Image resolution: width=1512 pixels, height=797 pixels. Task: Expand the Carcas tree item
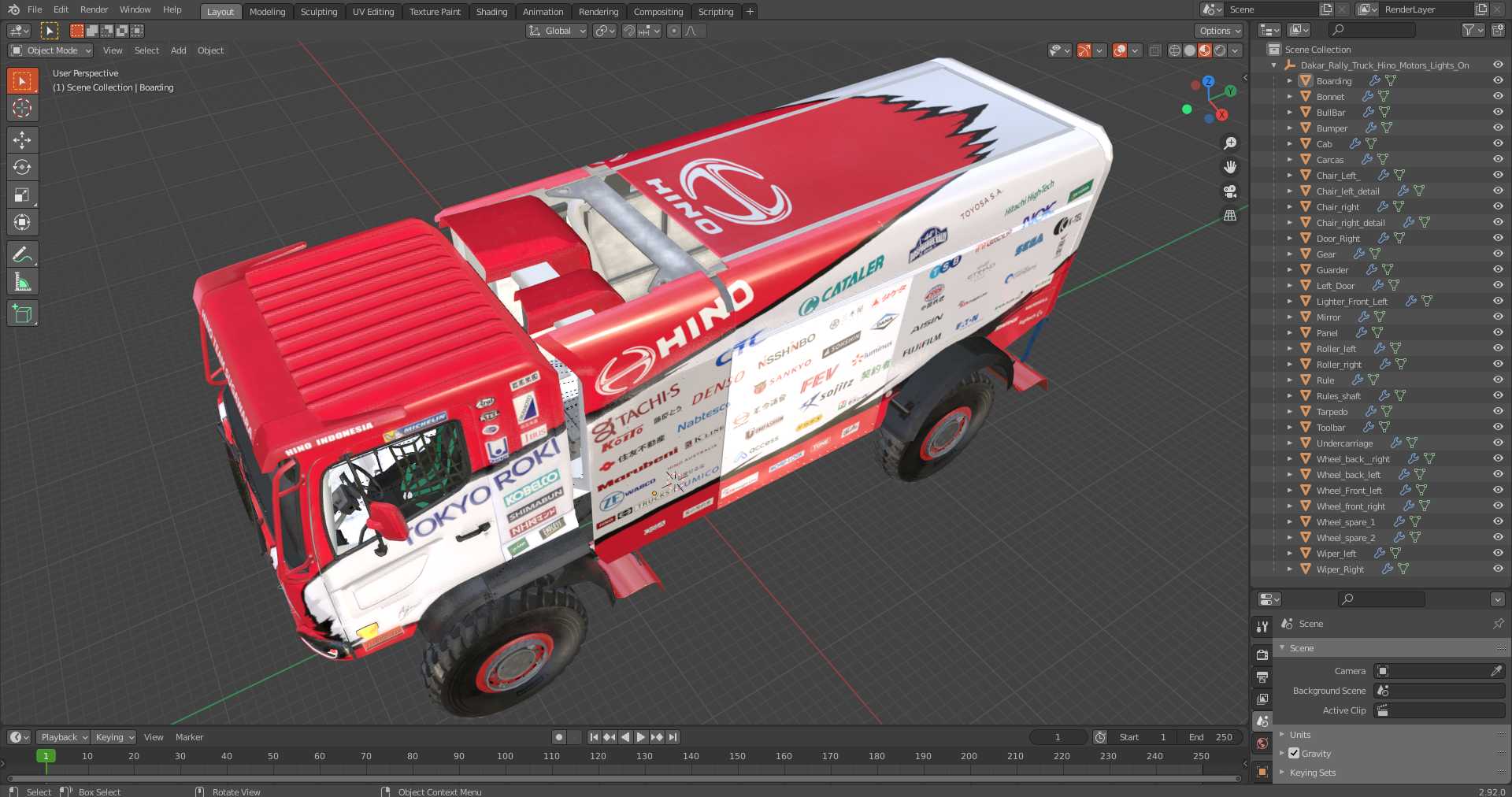tap(1289, 159)
